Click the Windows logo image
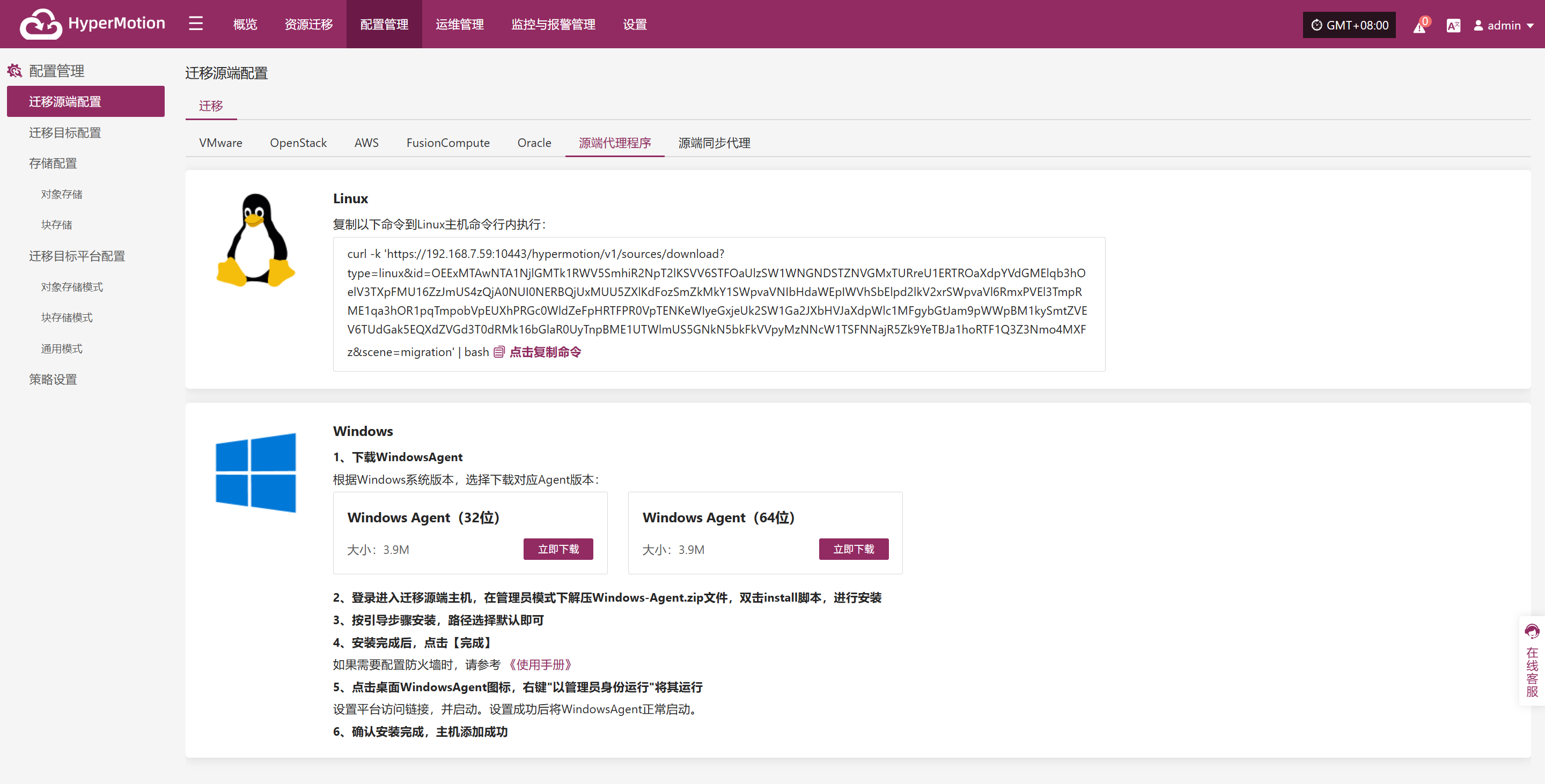This screenshot has width=1545, height=784. coord(255,472)
